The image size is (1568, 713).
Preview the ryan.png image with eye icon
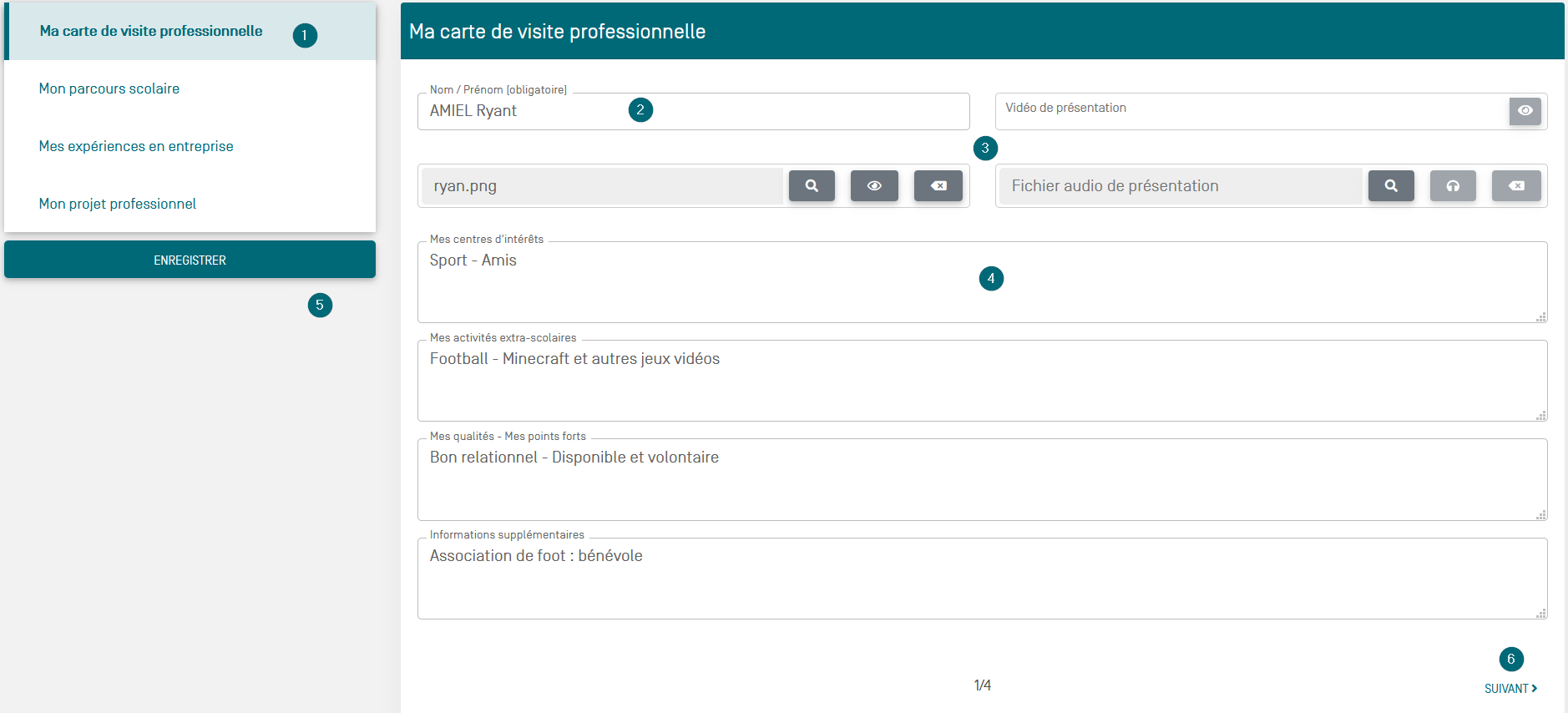(x=874, y=186)
